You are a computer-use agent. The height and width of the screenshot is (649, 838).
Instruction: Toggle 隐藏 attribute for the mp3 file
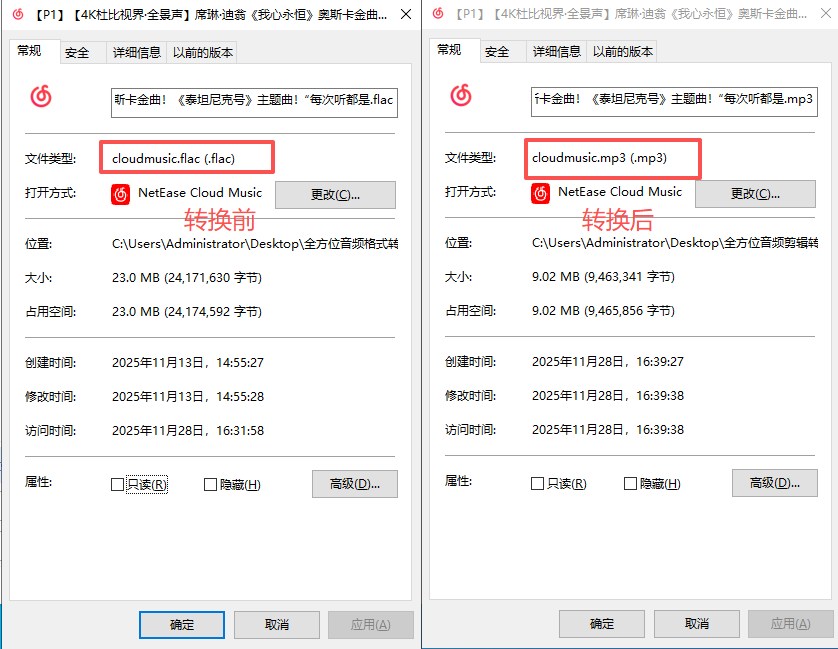[628, 482]
